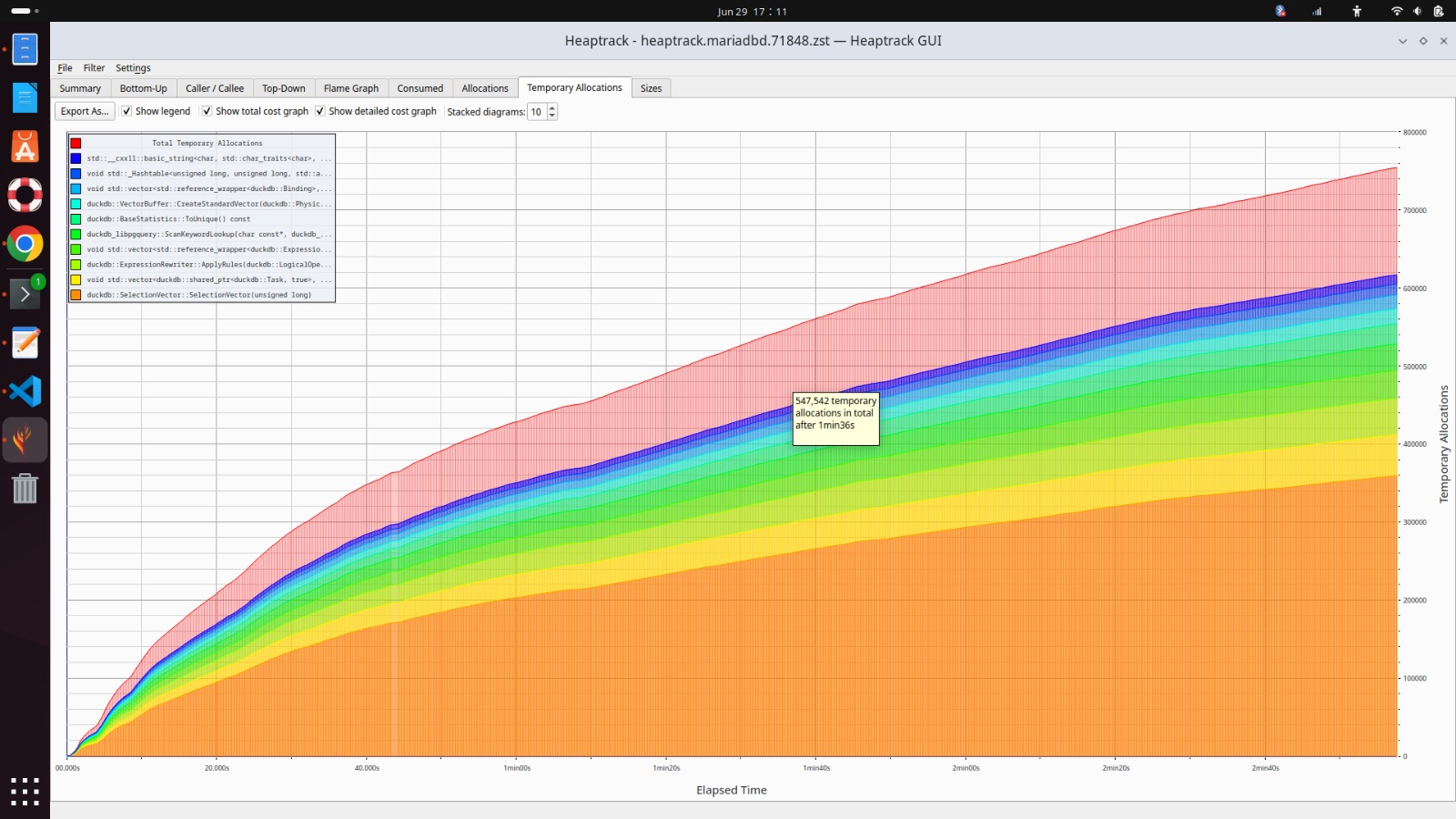This screenshot has height=819, width=1456.
Task: Open the Heaptrack app icon in dock
Action: tap(25, 440)
